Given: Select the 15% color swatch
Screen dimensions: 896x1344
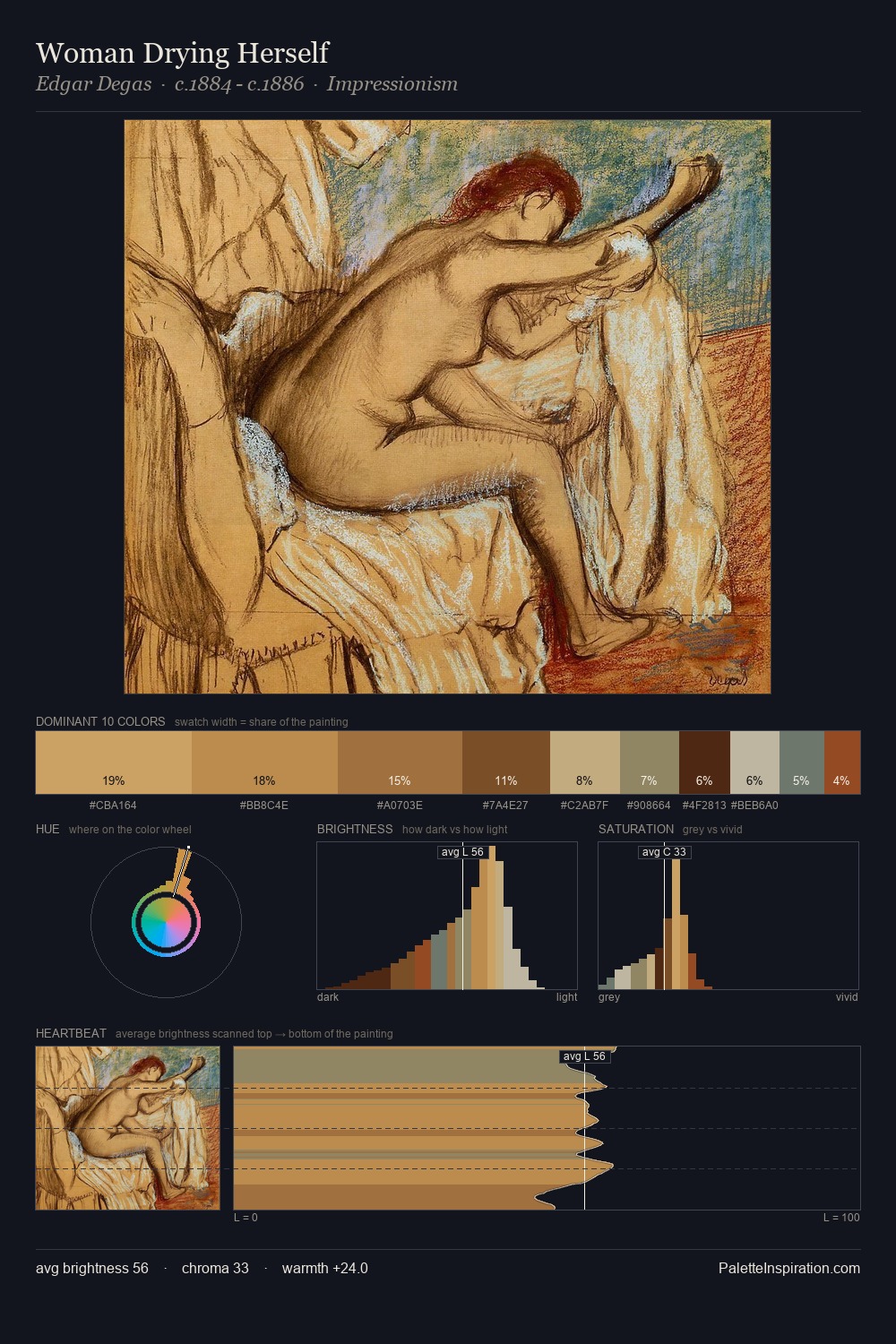Looking at the screenshot, I should (400, 762).
